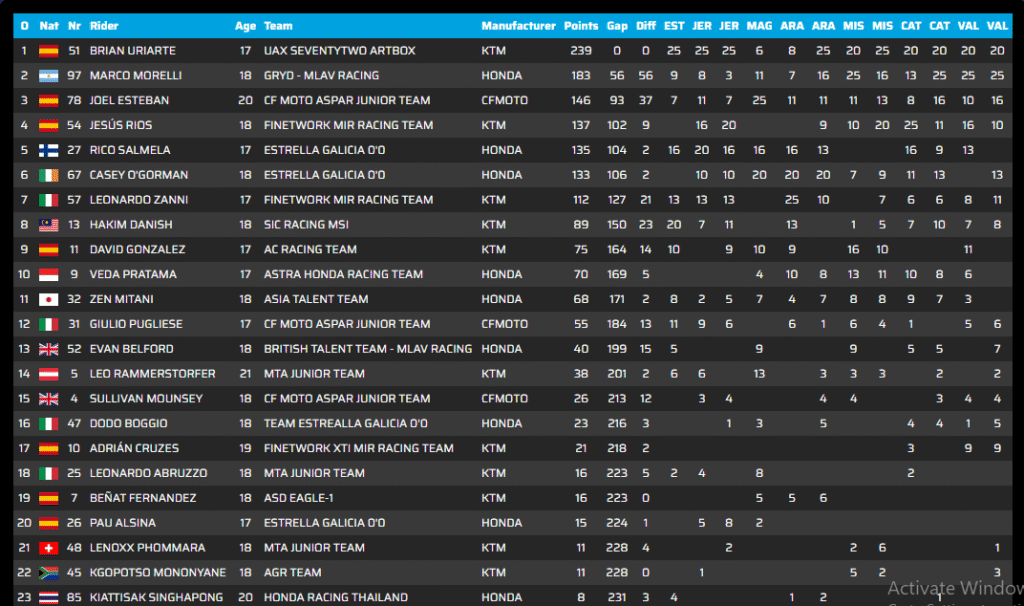Click the Manufacturer column header
This screenshot has height=606, width=1024.
pyautogui.click(x=517, y=26)
